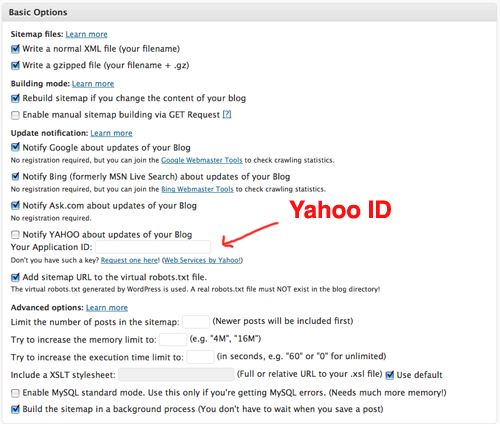This screenshot has height=424, width=500.
Task: Toggle Add sitemap URL to robots.txt
Action: tap(15, 277)
